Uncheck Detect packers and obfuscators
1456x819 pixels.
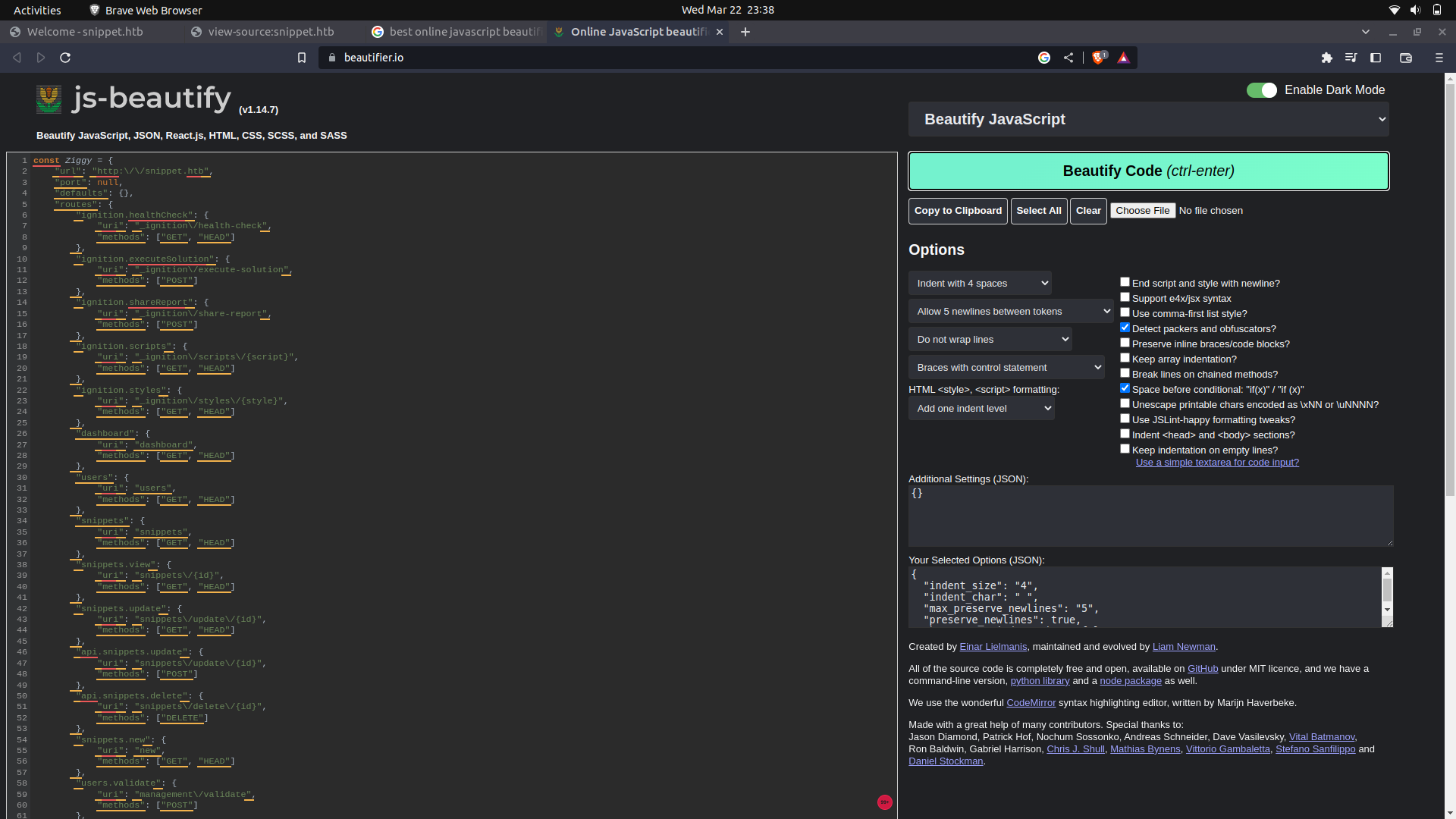click(x=1125, y=327)
